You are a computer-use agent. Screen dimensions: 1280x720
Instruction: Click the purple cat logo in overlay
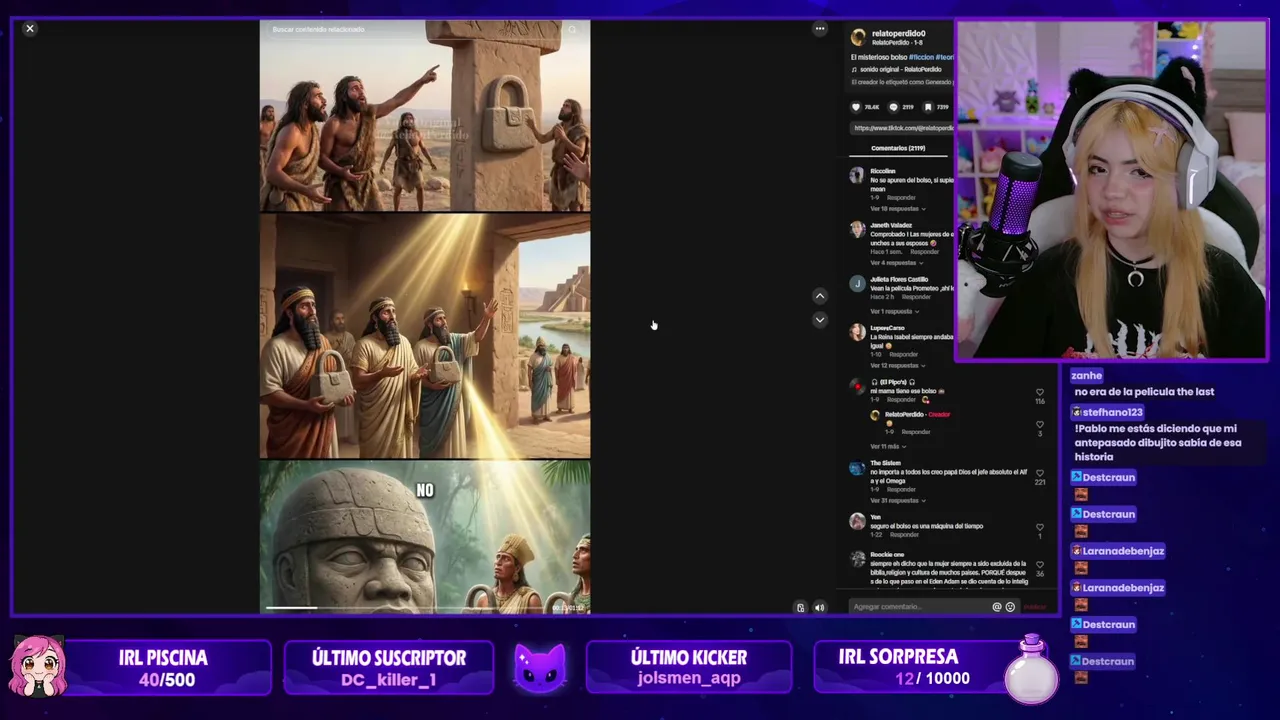pyautogui.click(x=540, y=667)
